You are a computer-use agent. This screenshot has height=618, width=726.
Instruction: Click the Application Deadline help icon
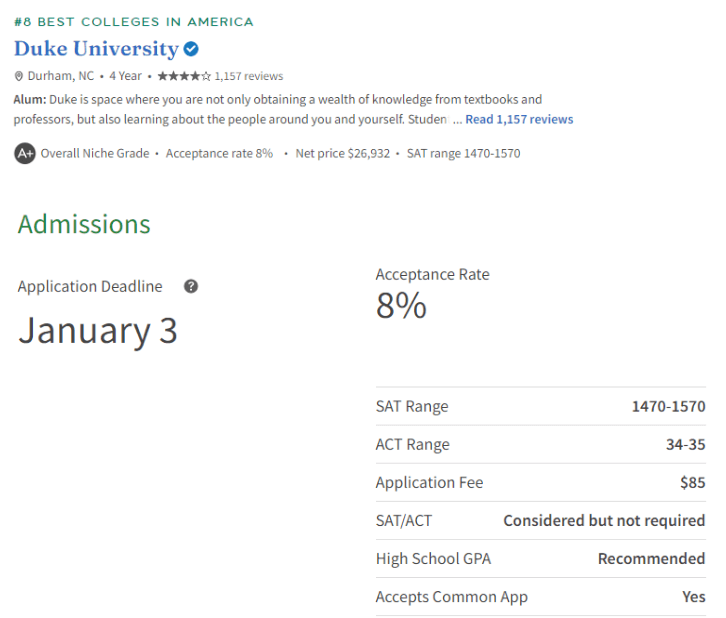point(191,287)
